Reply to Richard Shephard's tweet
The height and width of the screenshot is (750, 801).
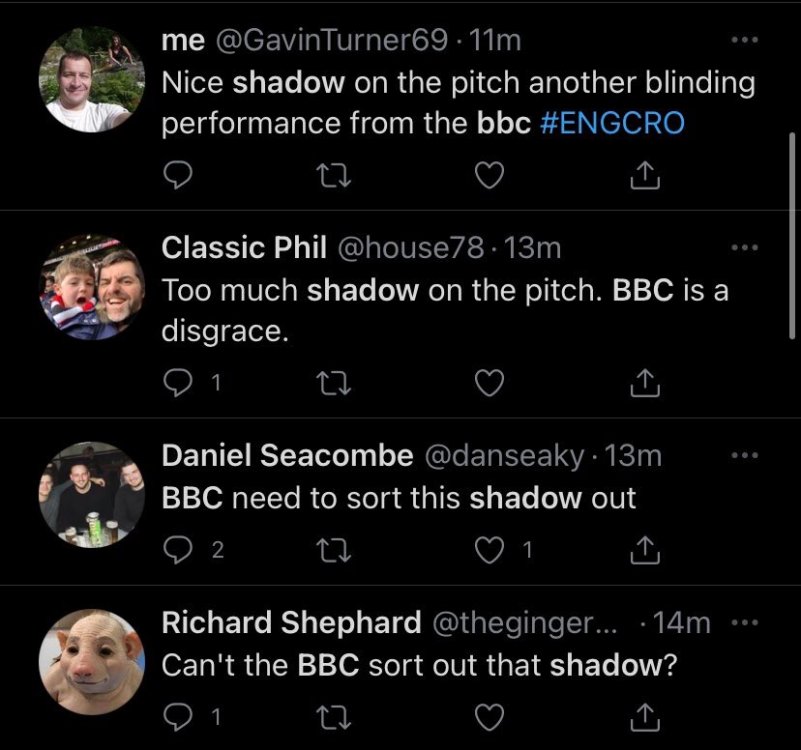point(177,715)
